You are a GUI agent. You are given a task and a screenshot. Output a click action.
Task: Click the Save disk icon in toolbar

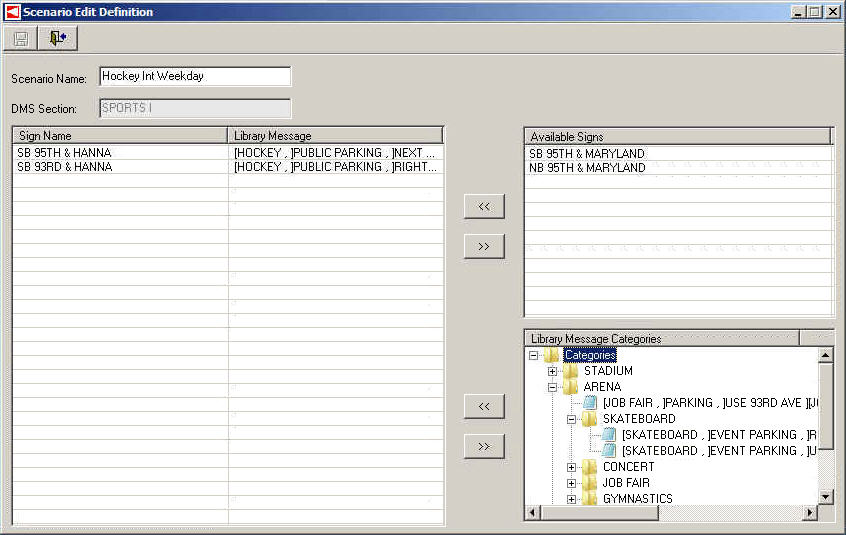(x=21, y=39)
